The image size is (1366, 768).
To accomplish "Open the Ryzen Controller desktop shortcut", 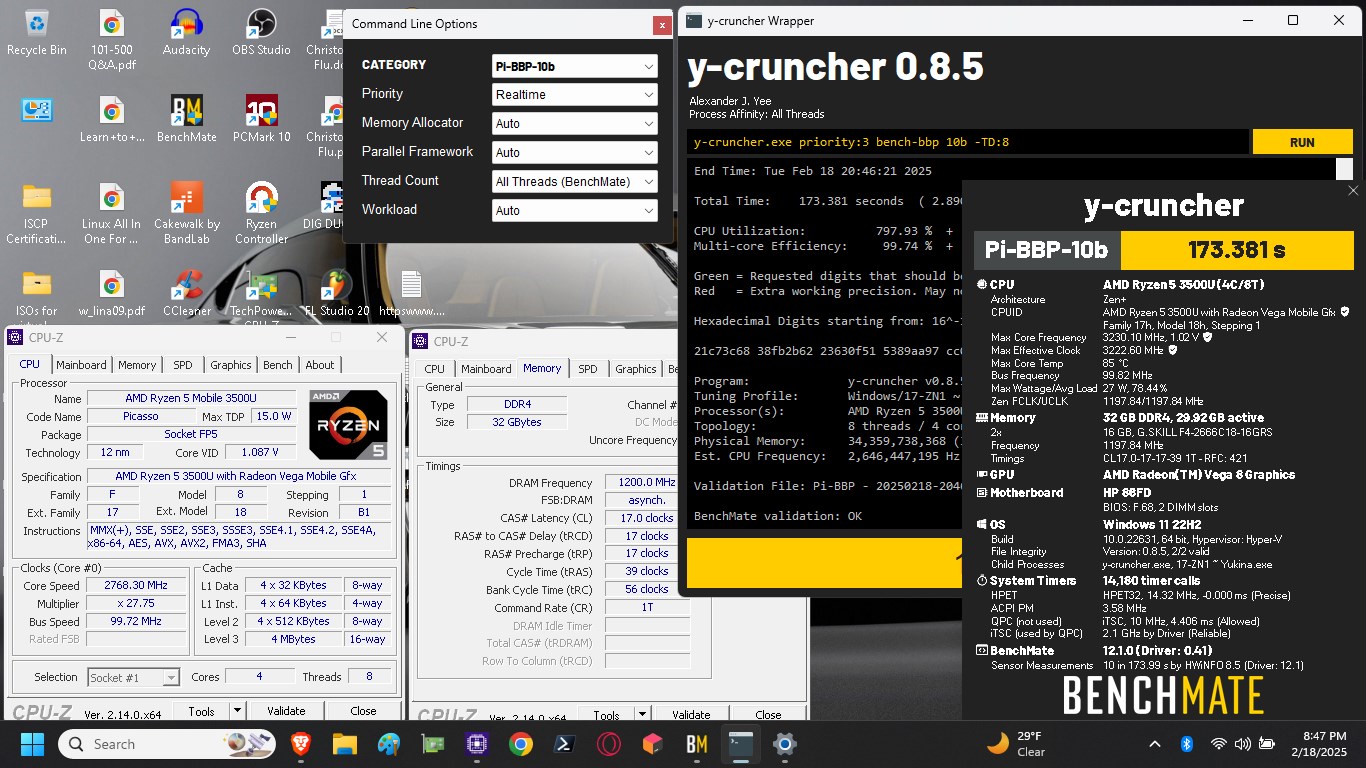I will (x=261, y=213).
